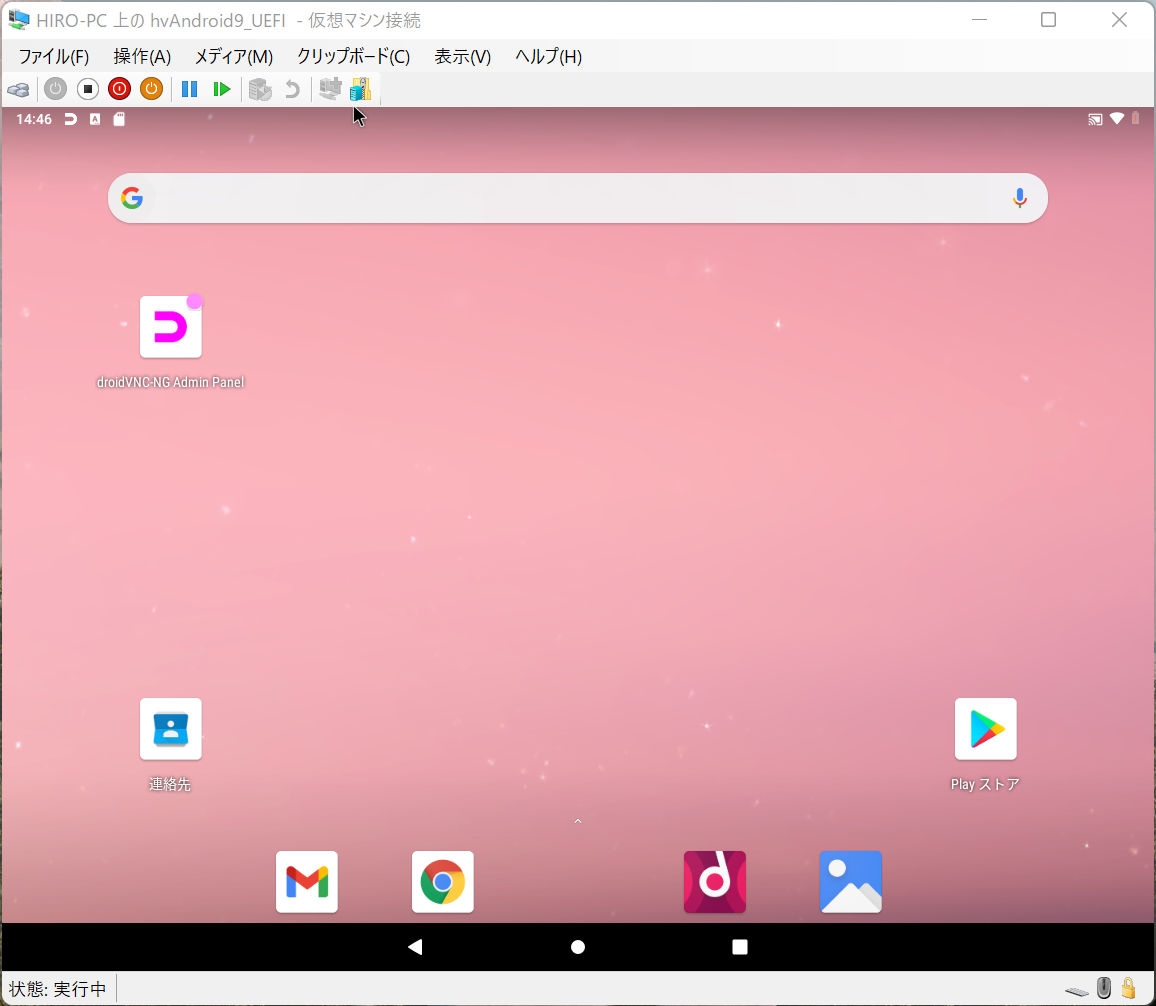
Task: Tap the voice search microphone in the search bar
Action: tap(1019, 198)
